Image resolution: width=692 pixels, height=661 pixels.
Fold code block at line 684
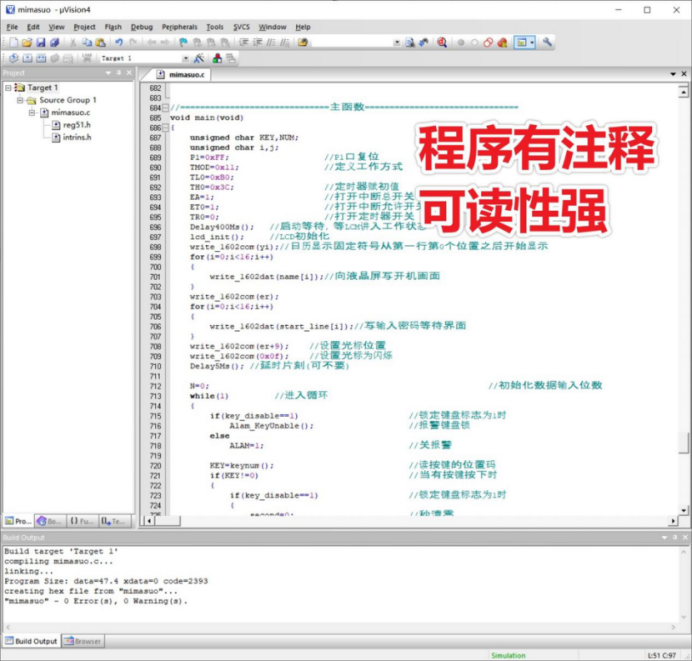[x=165, y=107]
